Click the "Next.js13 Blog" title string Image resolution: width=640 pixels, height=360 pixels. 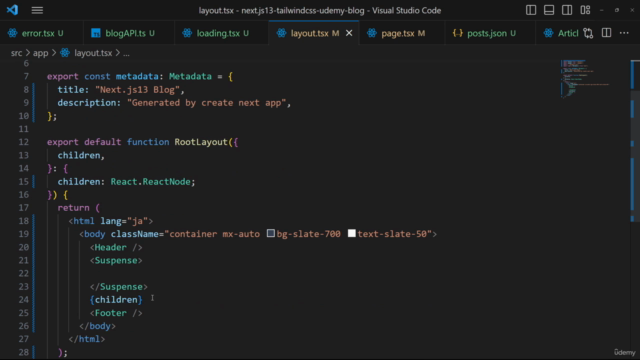pyautogui.click(x=137, y=90)
